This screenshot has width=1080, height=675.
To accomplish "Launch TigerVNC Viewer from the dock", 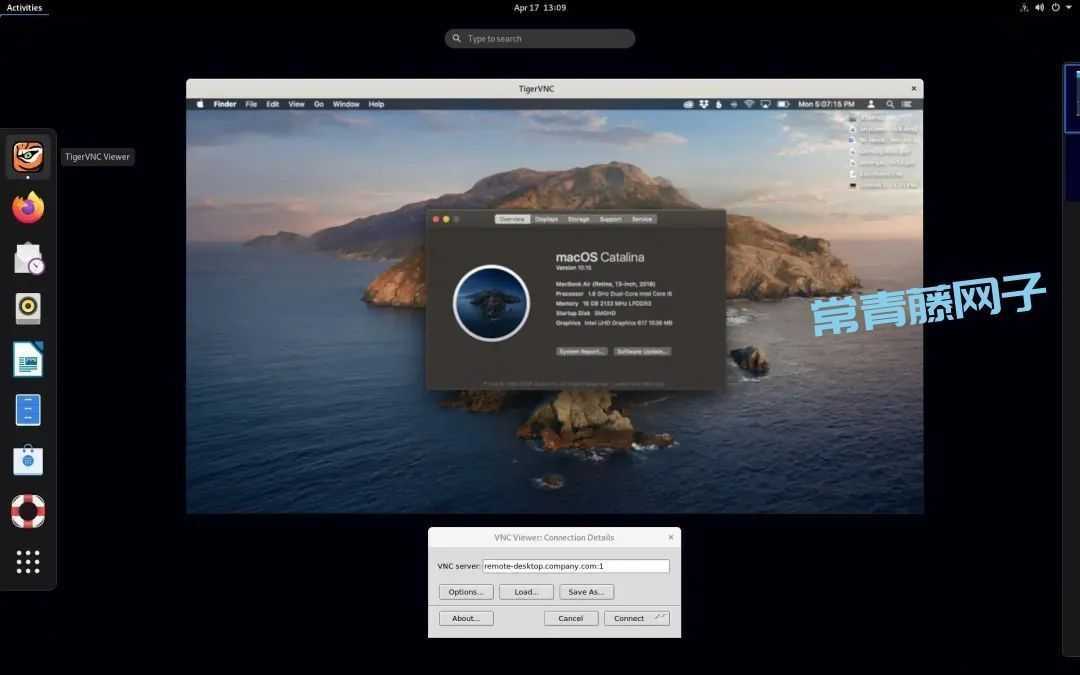I will (28, 156).
